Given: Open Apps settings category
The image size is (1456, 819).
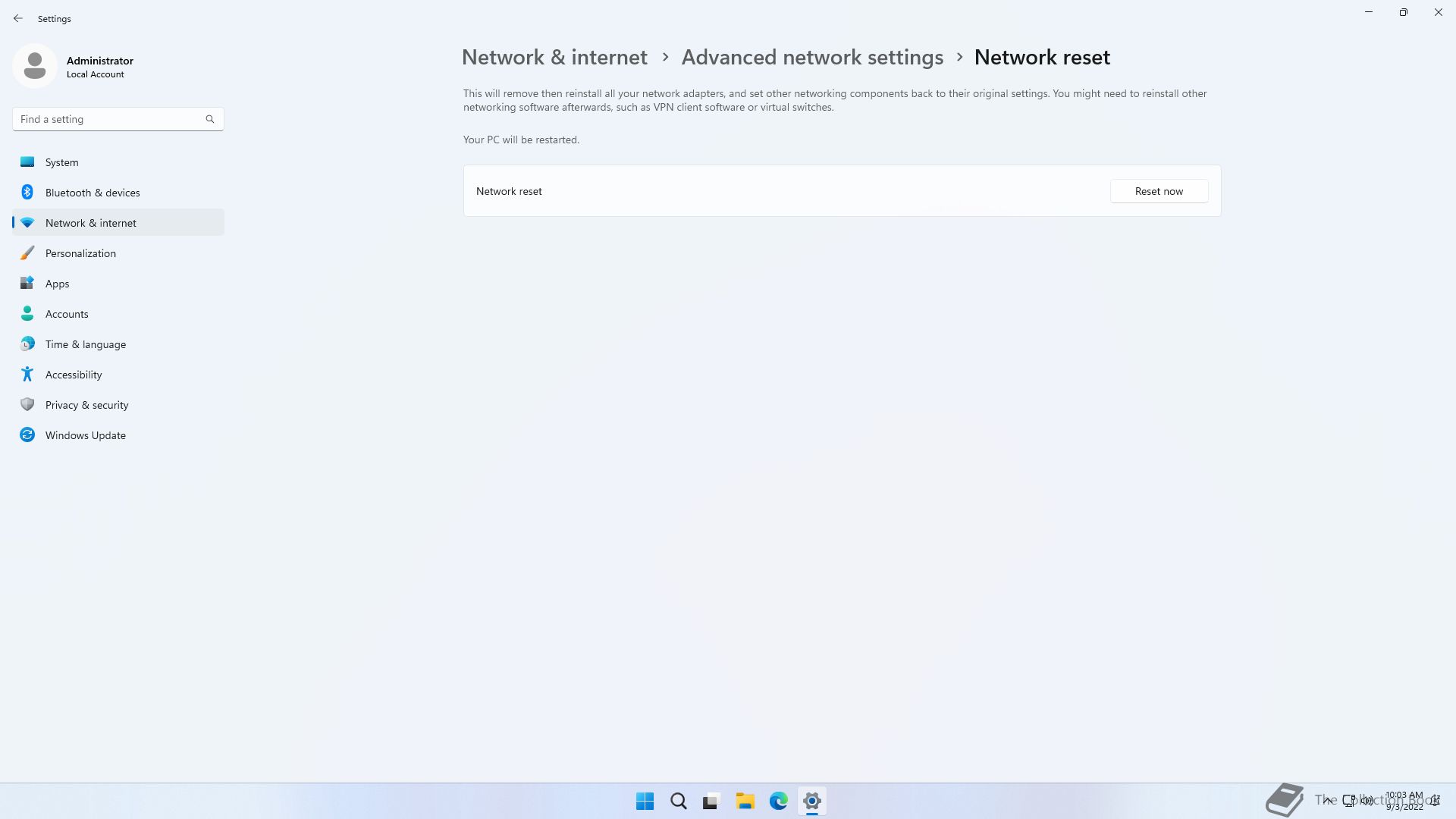Looking at the screenshot, I should pyautogui.click(x=118, y=284).
